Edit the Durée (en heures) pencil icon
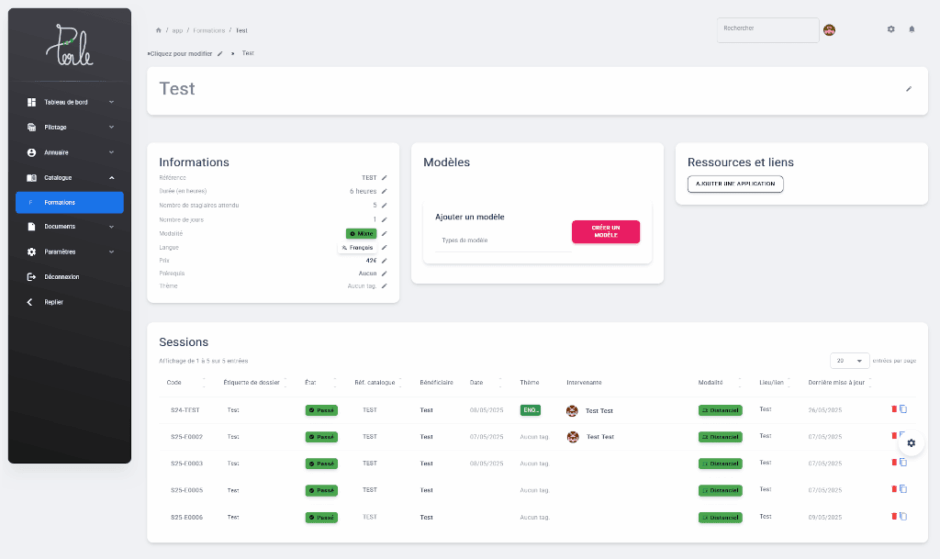 384,191
